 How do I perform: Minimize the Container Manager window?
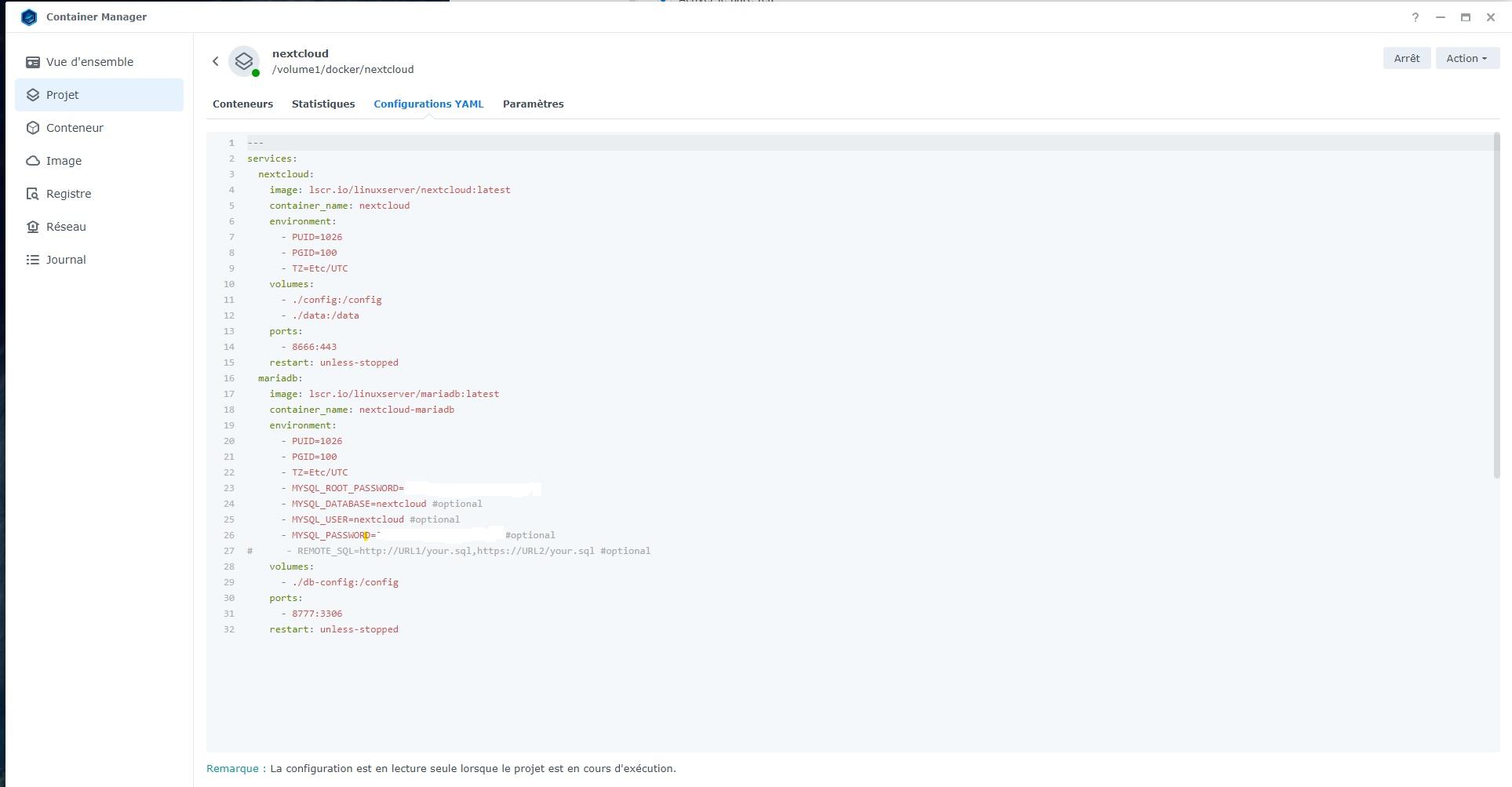coord(1441,17)
